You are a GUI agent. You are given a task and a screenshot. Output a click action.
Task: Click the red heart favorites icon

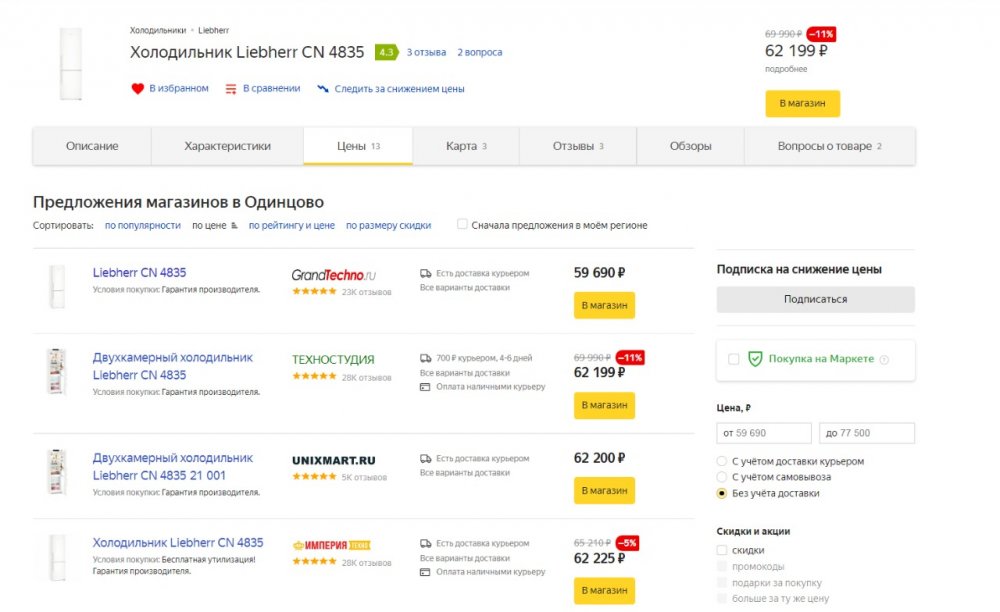[x=138, y=89]
